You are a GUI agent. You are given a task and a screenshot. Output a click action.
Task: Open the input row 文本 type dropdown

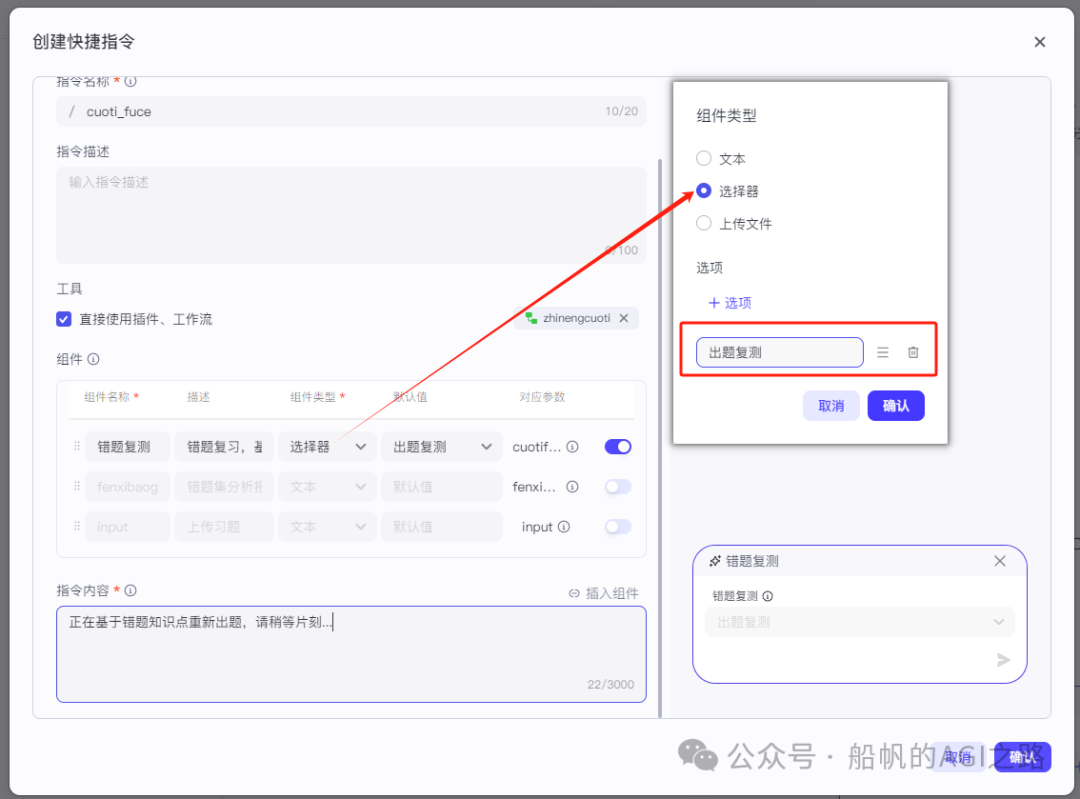(x=327, y=526)
